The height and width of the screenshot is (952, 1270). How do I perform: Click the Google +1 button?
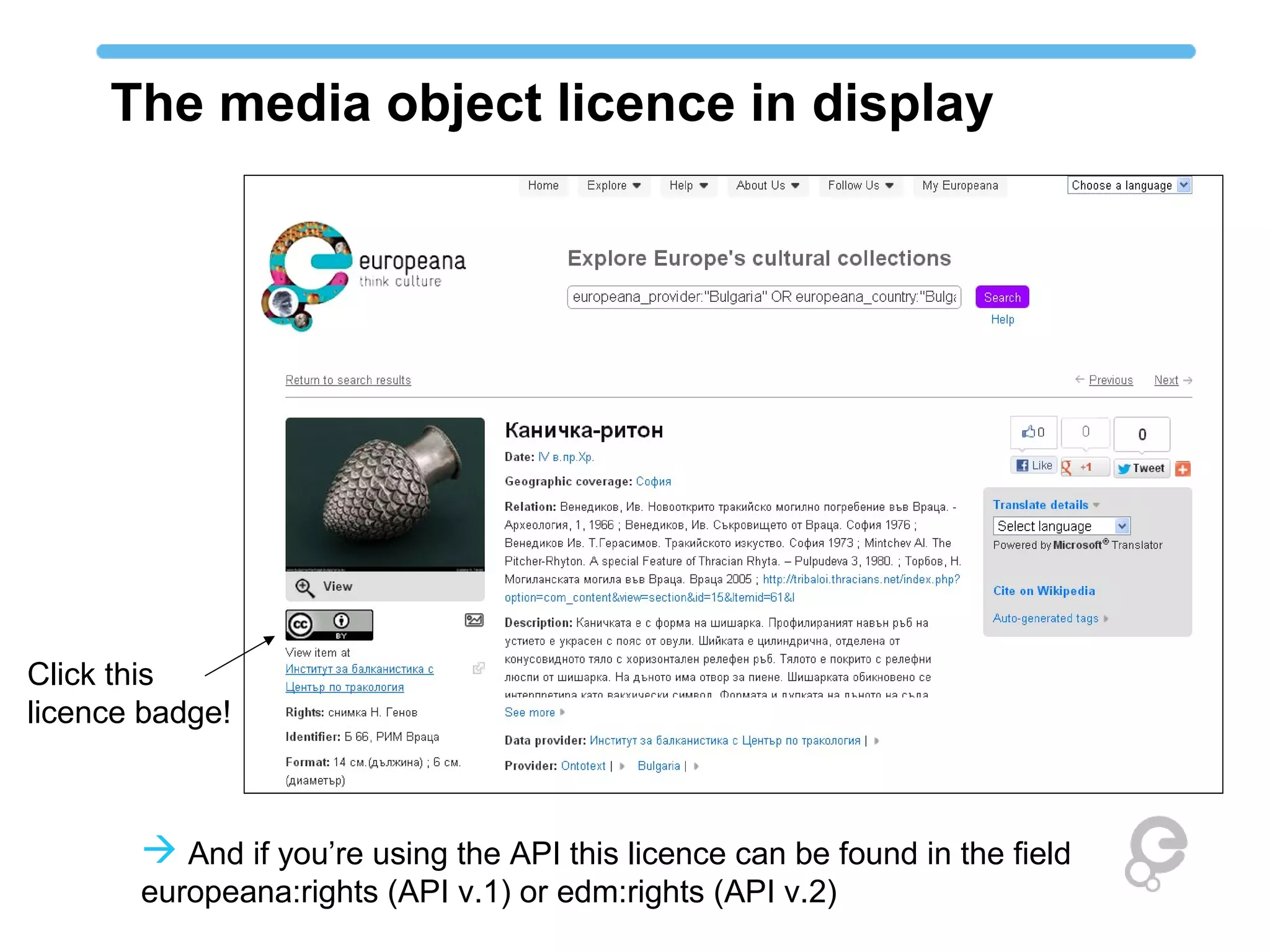click(1084, 467)
